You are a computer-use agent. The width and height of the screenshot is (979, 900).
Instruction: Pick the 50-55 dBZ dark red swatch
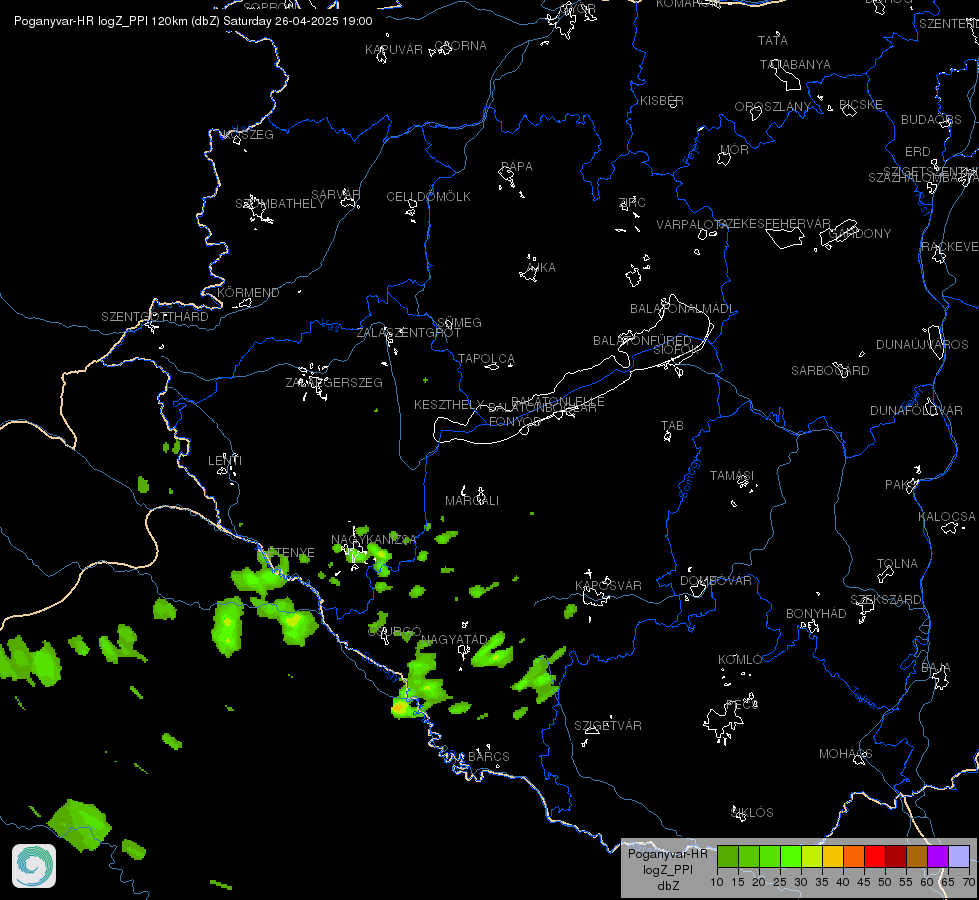[x=896, y=856]
